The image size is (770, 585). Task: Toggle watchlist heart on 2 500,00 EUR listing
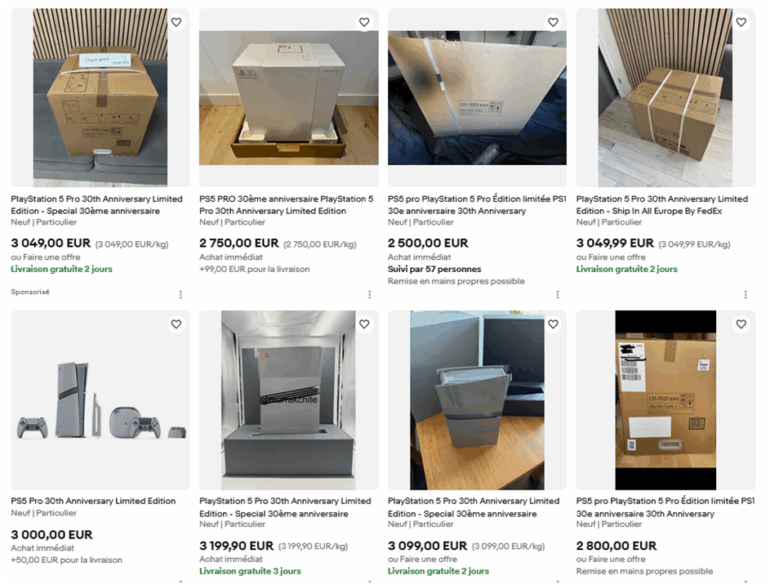(553, 22)
